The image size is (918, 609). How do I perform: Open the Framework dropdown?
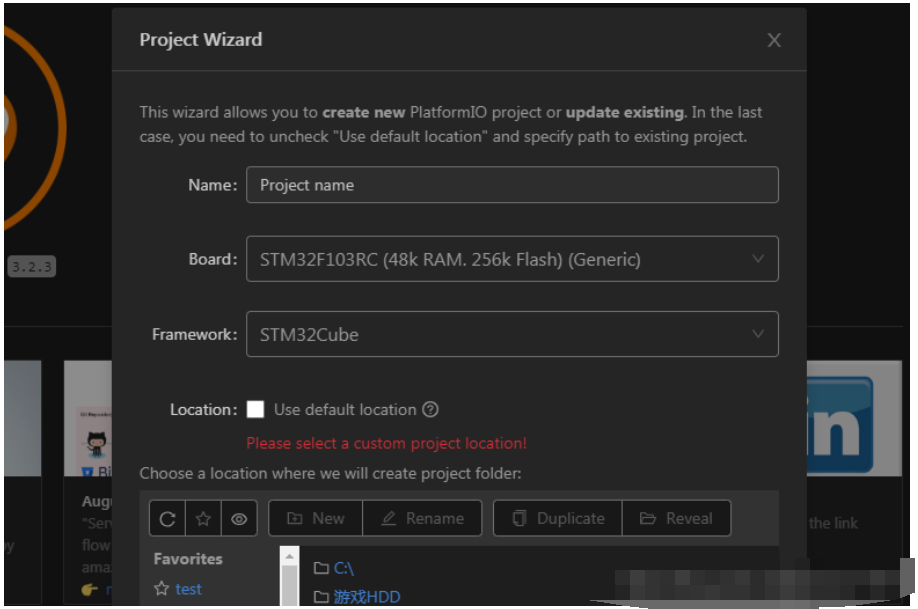(x=512, y=334)
